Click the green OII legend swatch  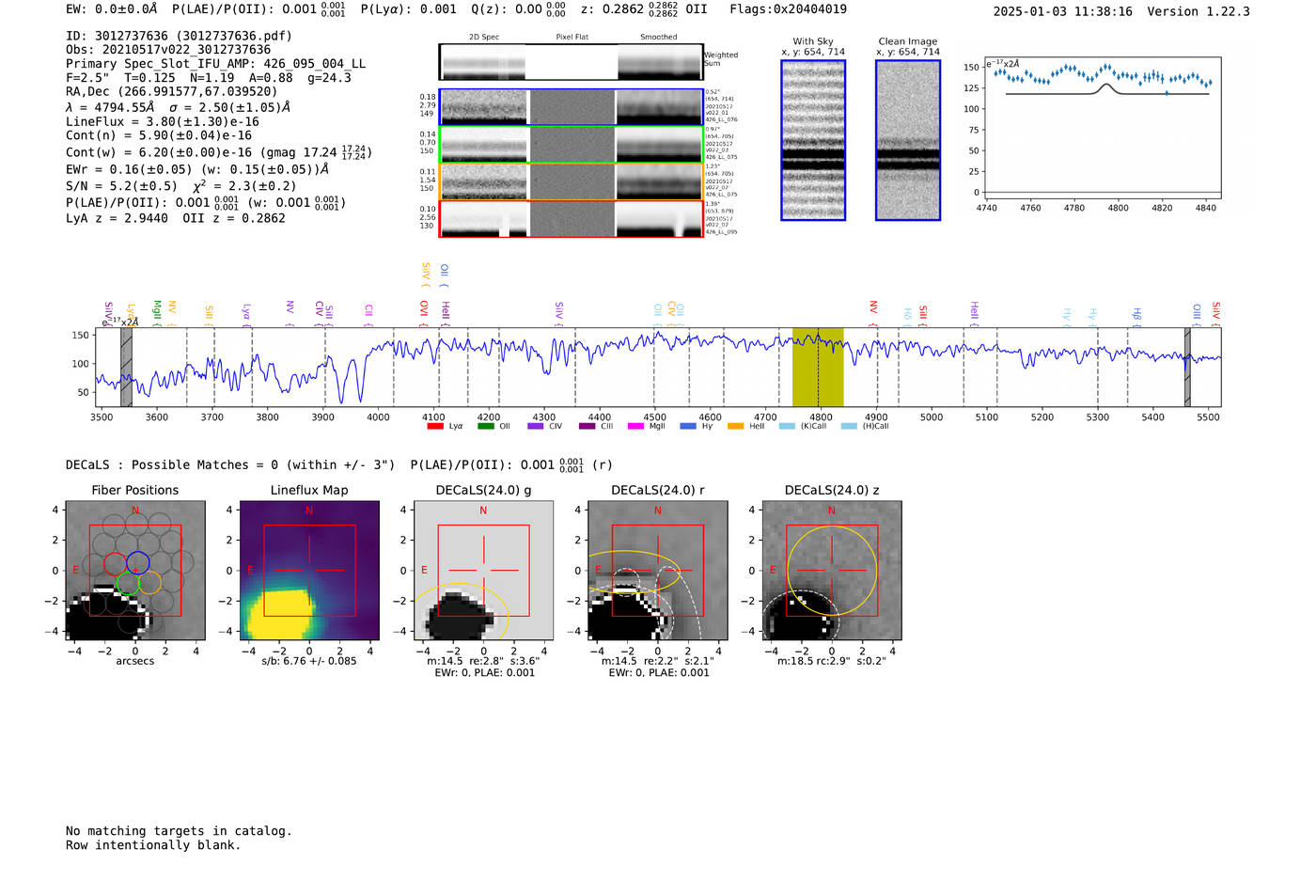click(485, 426)
